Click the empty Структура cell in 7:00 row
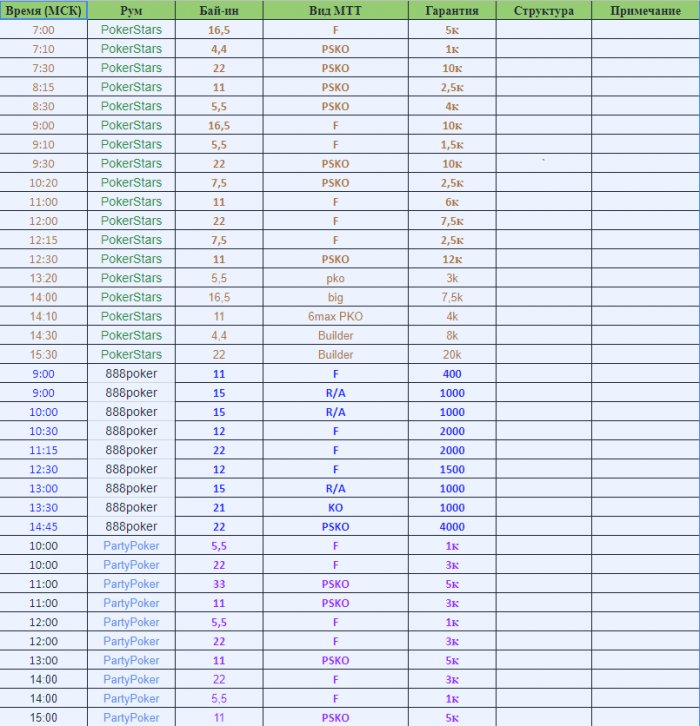 (x=544, y=30)
